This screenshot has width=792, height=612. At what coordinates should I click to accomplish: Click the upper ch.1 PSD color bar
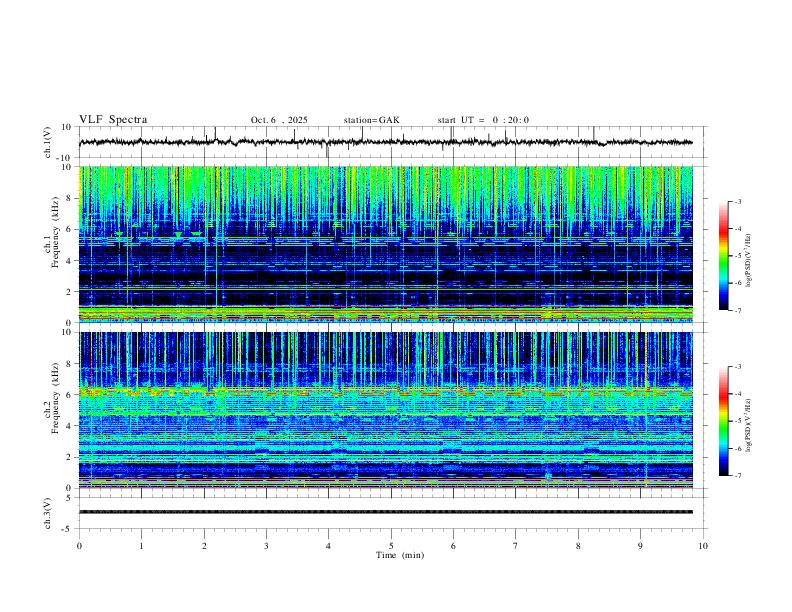(724, 256)
